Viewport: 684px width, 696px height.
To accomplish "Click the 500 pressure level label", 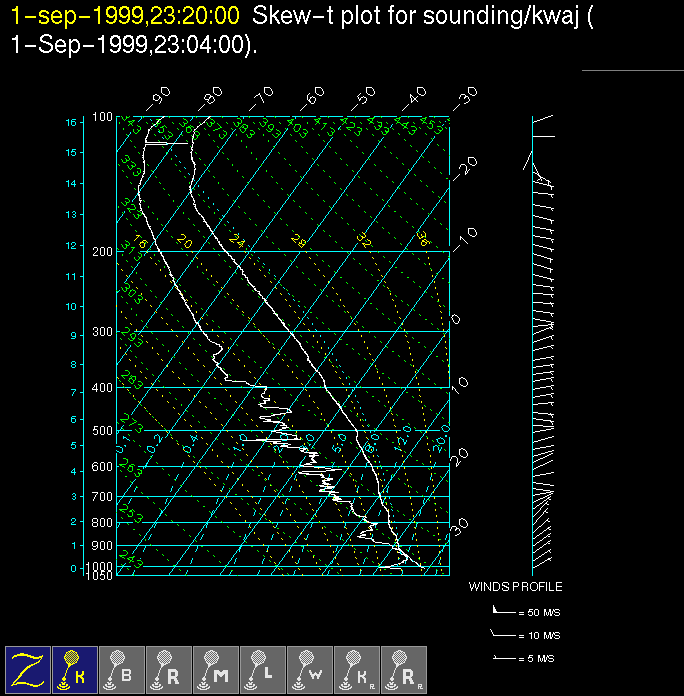I will (x=102, y=431).
